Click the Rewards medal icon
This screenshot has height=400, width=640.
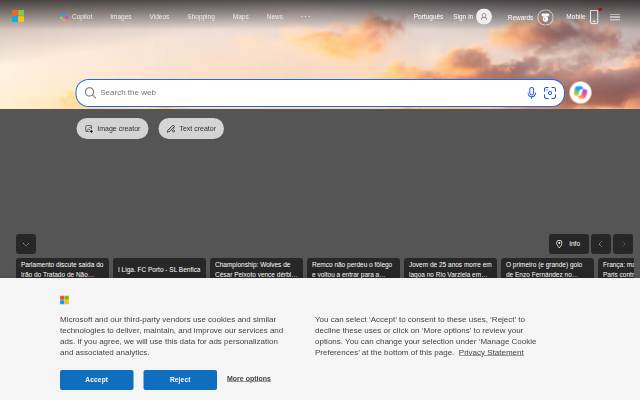(x=545, y=18)
